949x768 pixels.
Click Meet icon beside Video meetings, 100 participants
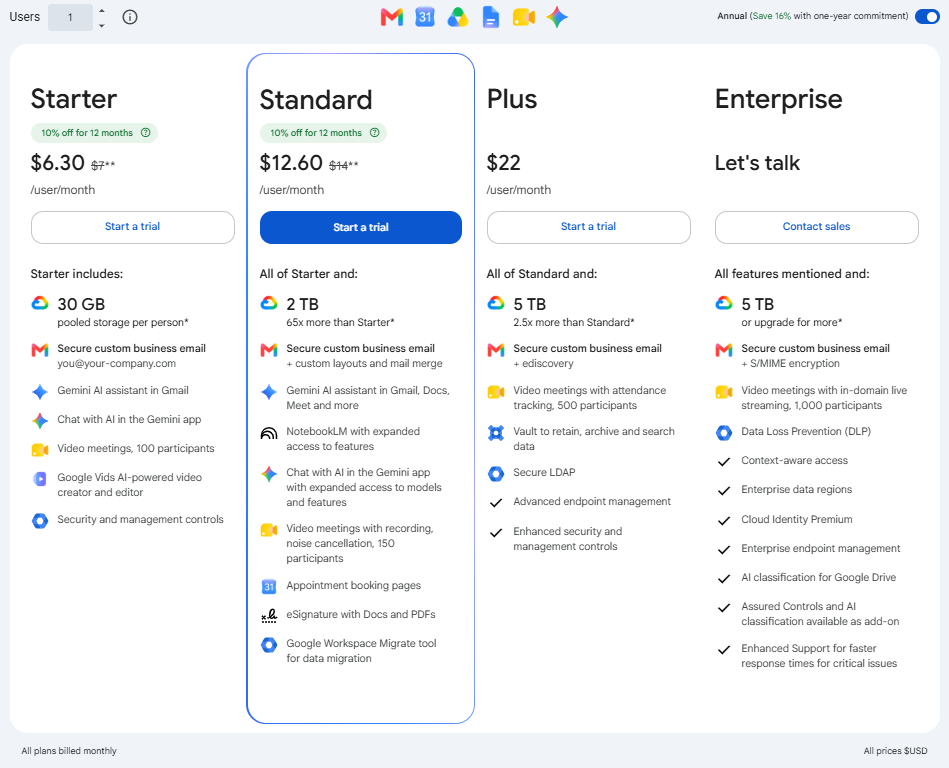pos(40,450)
